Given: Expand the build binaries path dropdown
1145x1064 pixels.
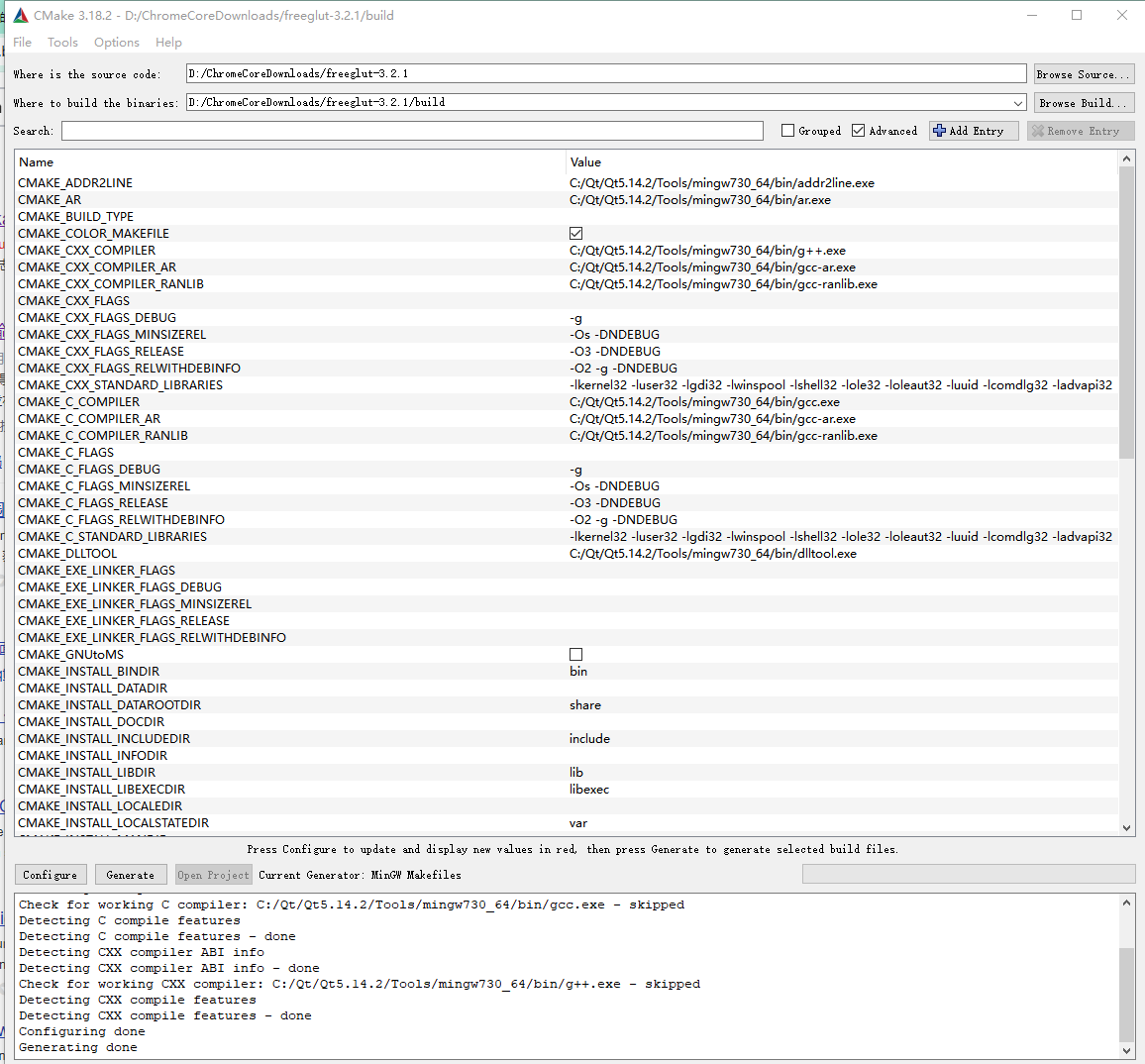Looking at the screenshot, I should tap(1018, 103).
